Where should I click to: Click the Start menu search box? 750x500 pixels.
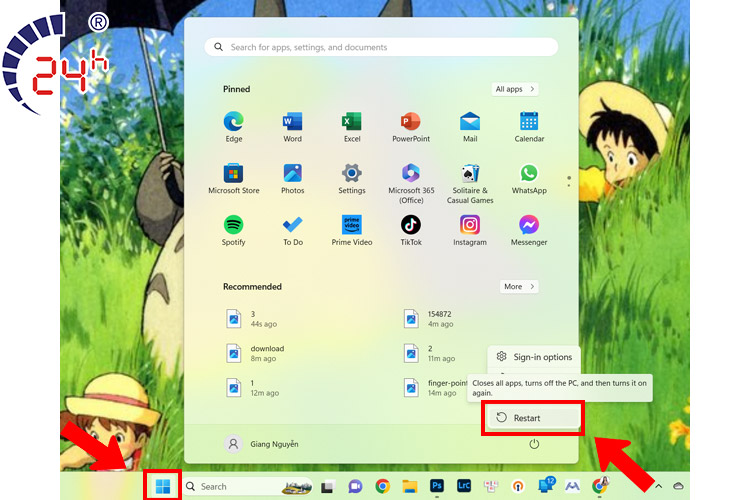pyautogui.click(x=381, y=47)
